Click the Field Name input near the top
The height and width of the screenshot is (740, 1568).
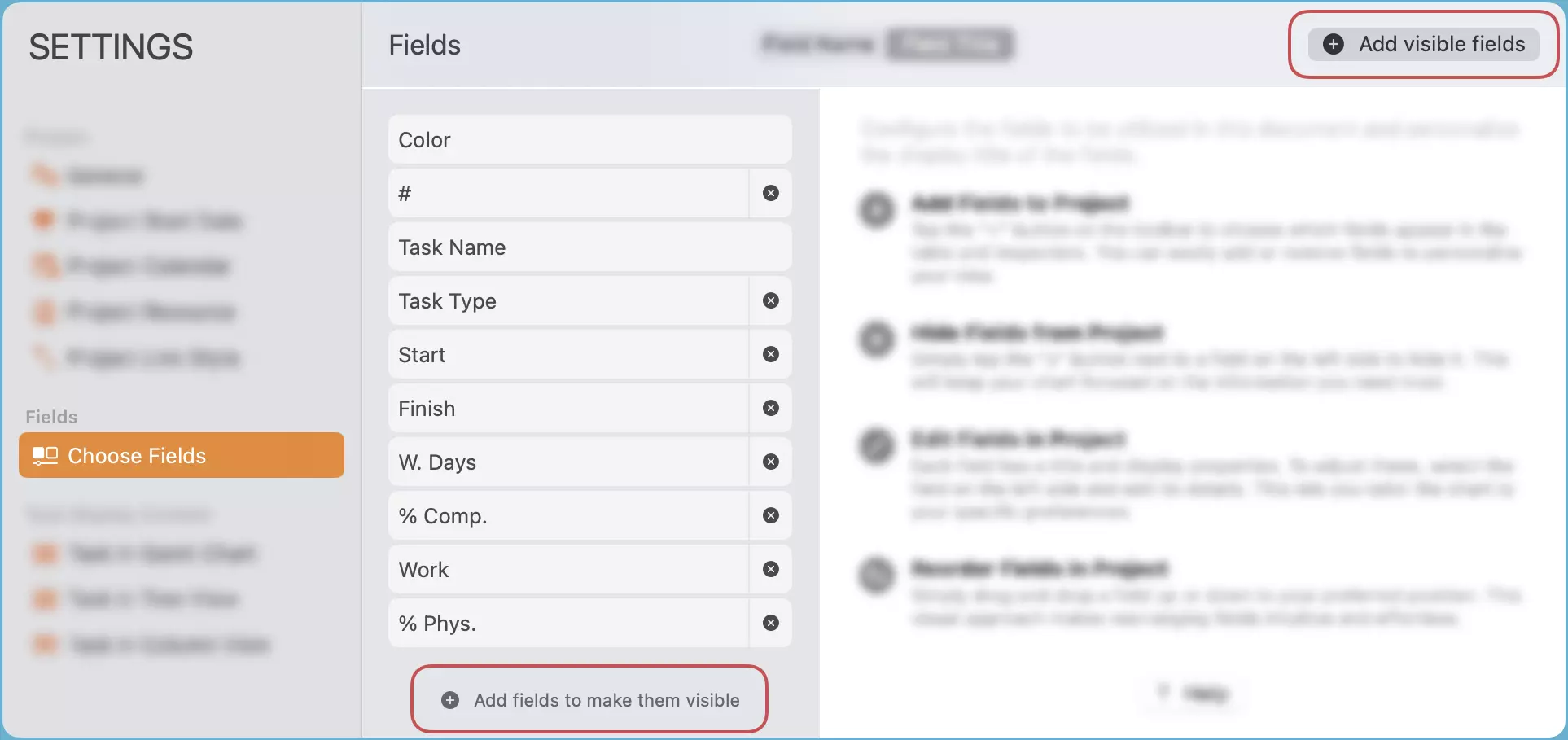point(817,45)
